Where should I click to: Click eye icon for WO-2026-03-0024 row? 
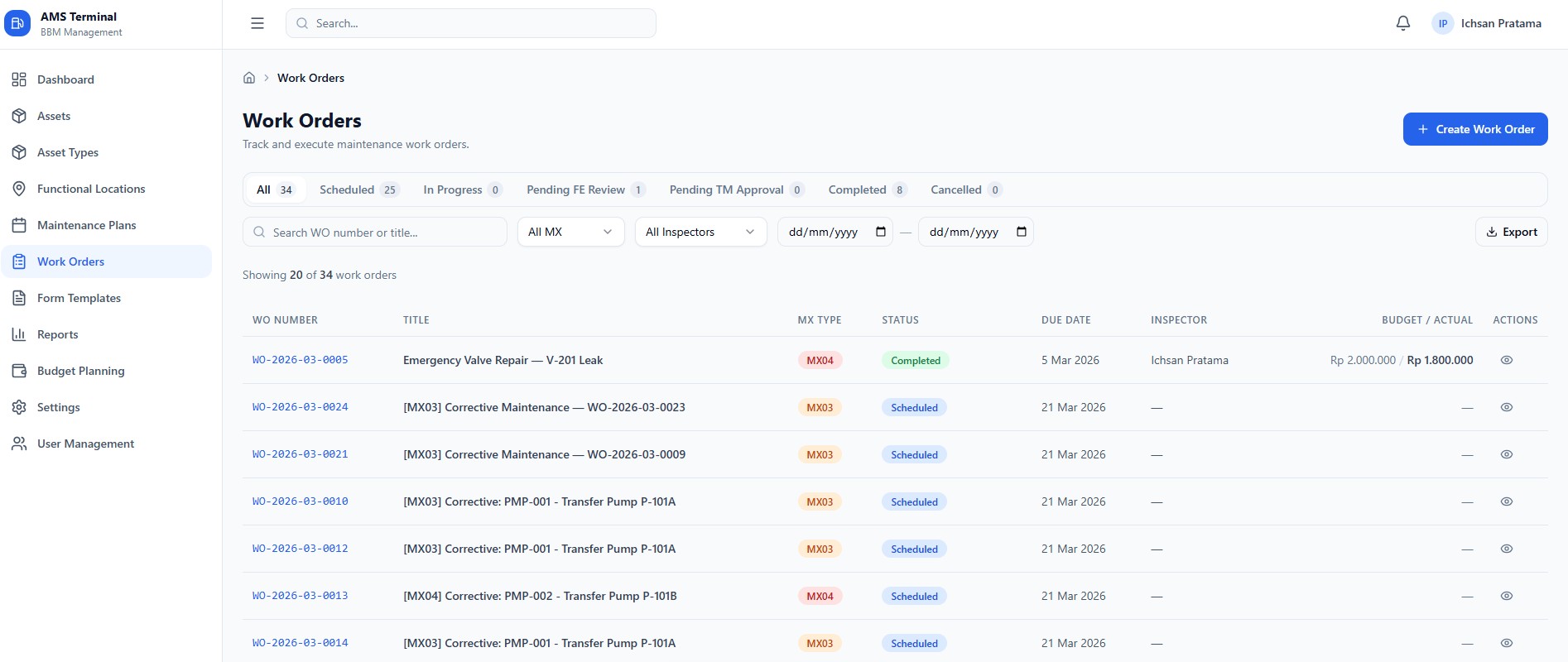tap(1506, 407)
